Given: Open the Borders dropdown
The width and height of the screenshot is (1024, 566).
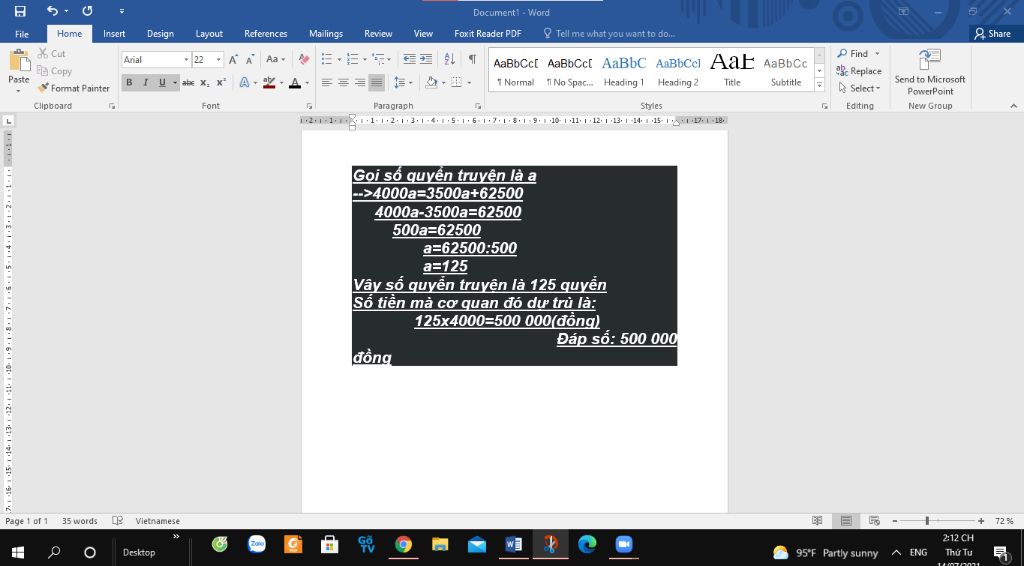Looking at the screenshot, I should click(x=469, y=83).
